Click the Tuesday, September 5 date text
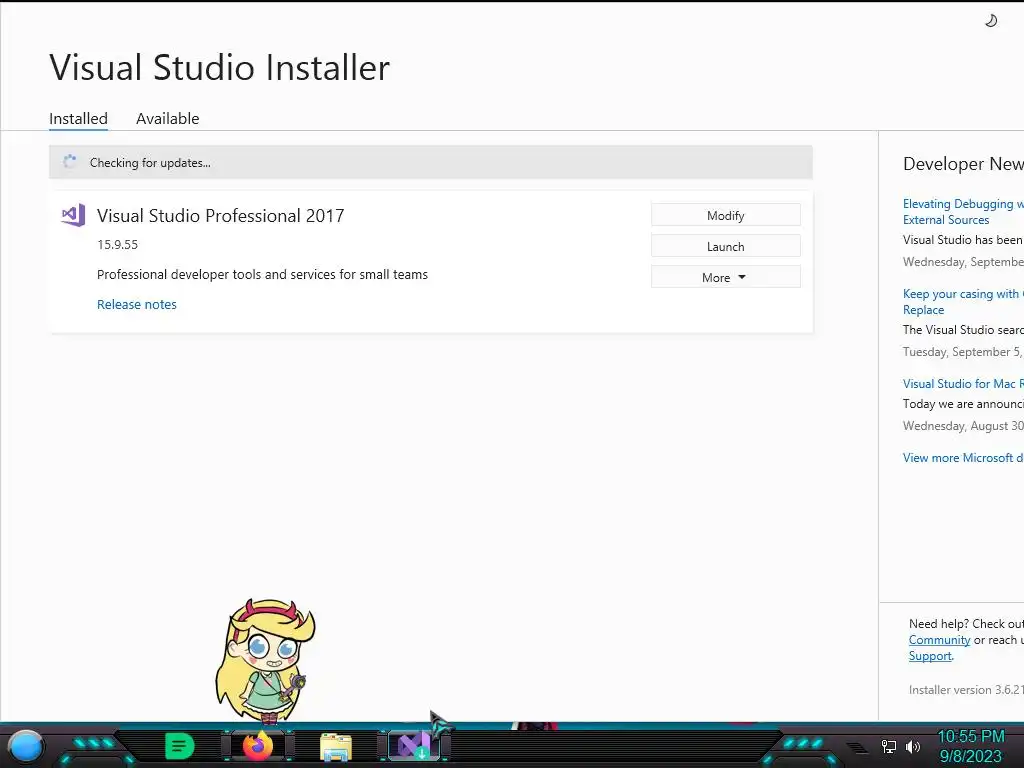The width and height of the screenshot is (1024, 768). (963, 352)
